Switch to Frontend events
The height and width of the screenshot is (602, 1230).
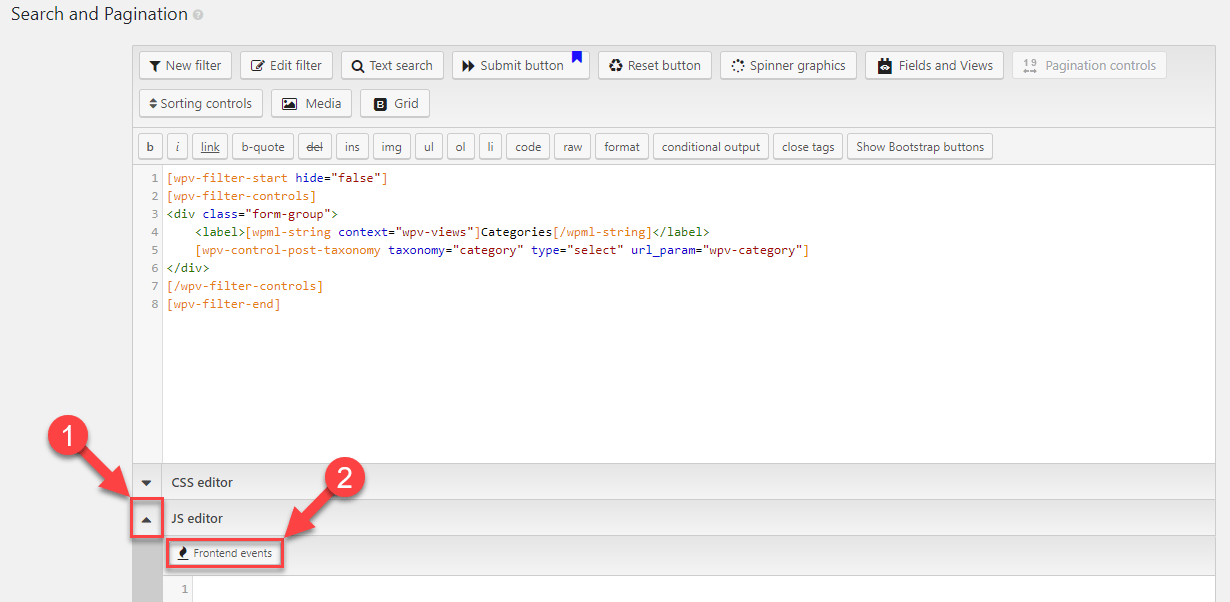pyautogui.click(x=224, y=552)
